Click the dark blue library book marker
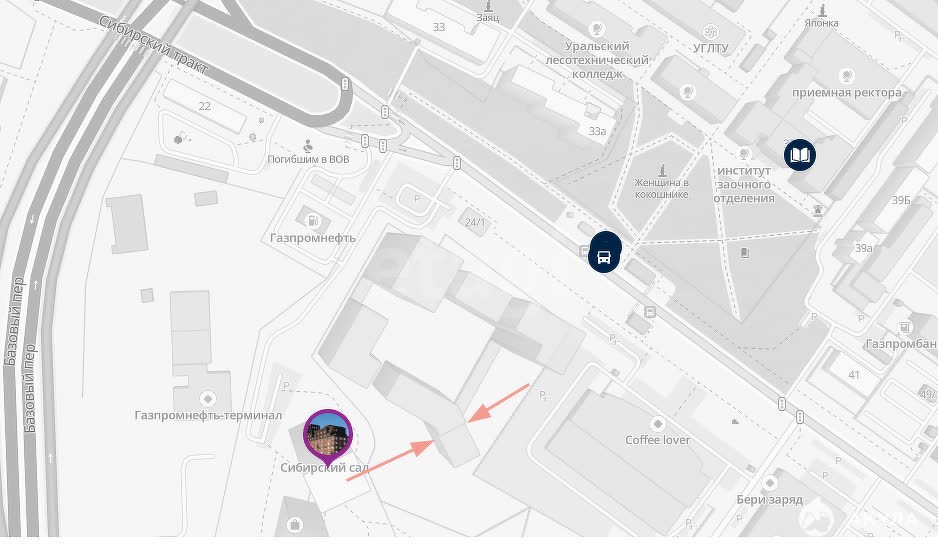 pos(800,156)
